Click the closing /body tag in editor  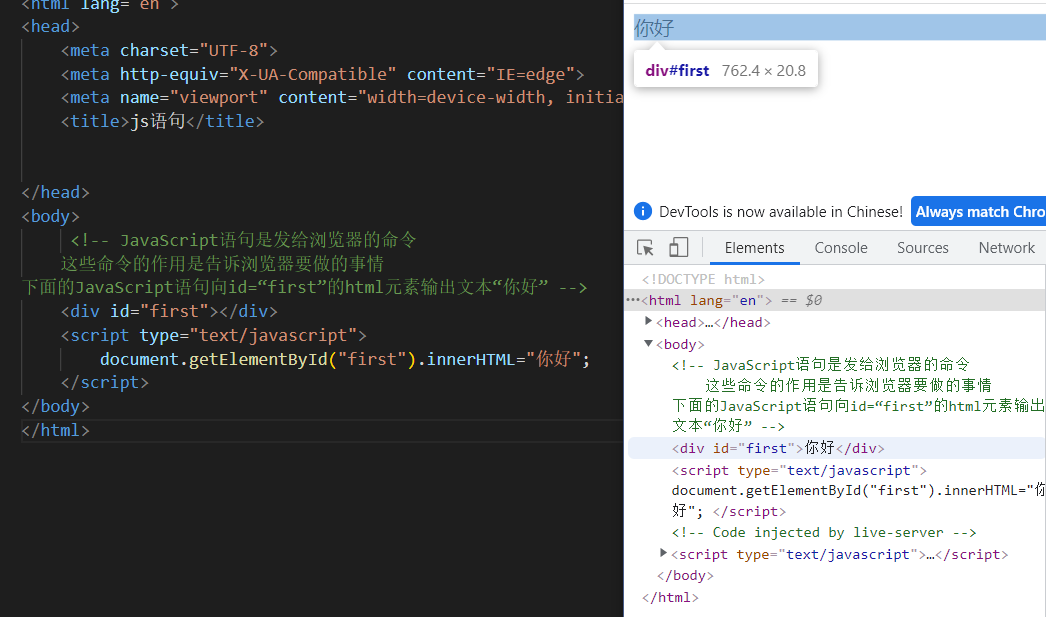pos(55,406)
